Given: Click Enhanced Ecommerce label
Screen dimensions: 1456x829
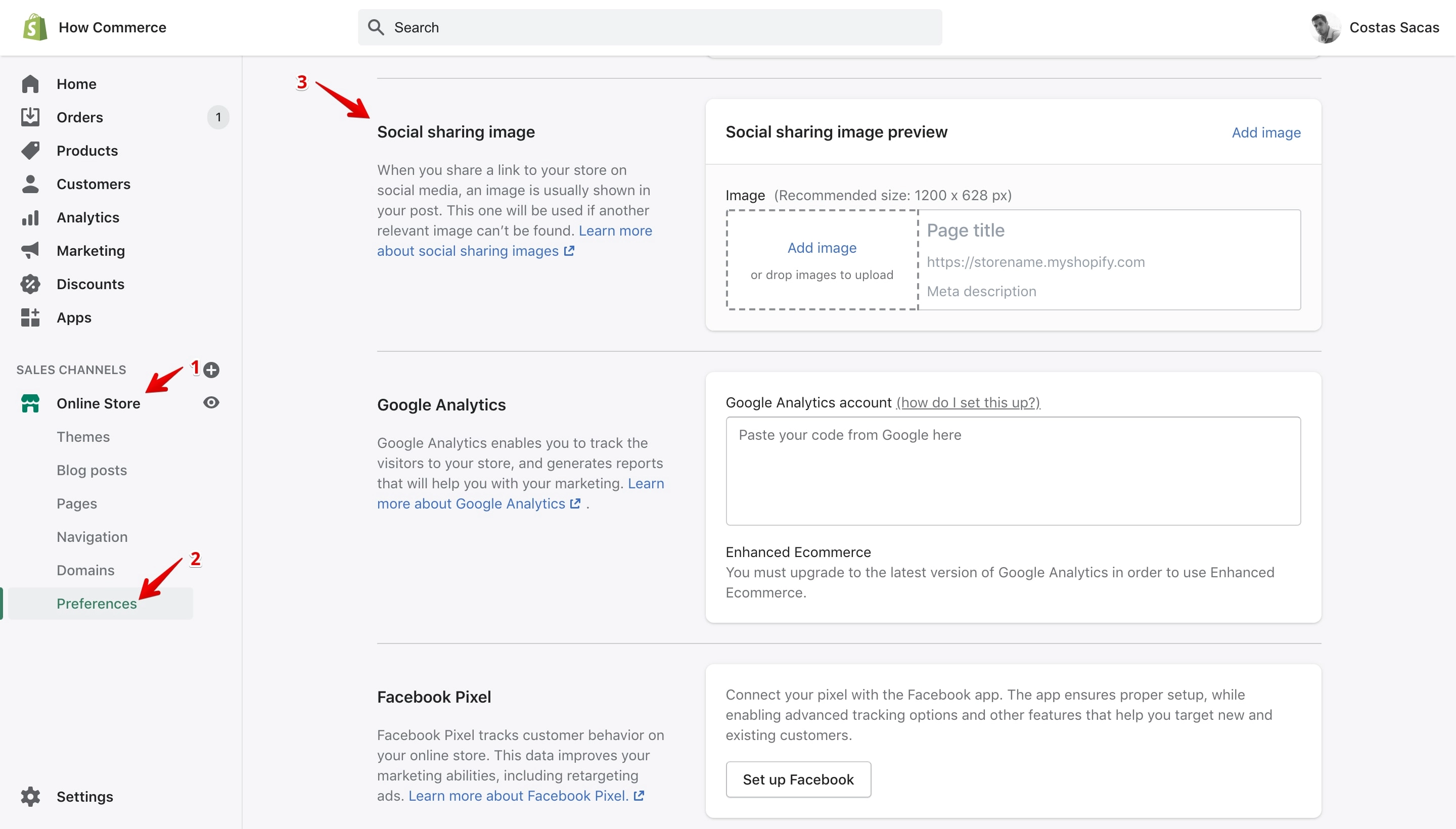Looking at the screenshot, I should [x=798, y=552].
